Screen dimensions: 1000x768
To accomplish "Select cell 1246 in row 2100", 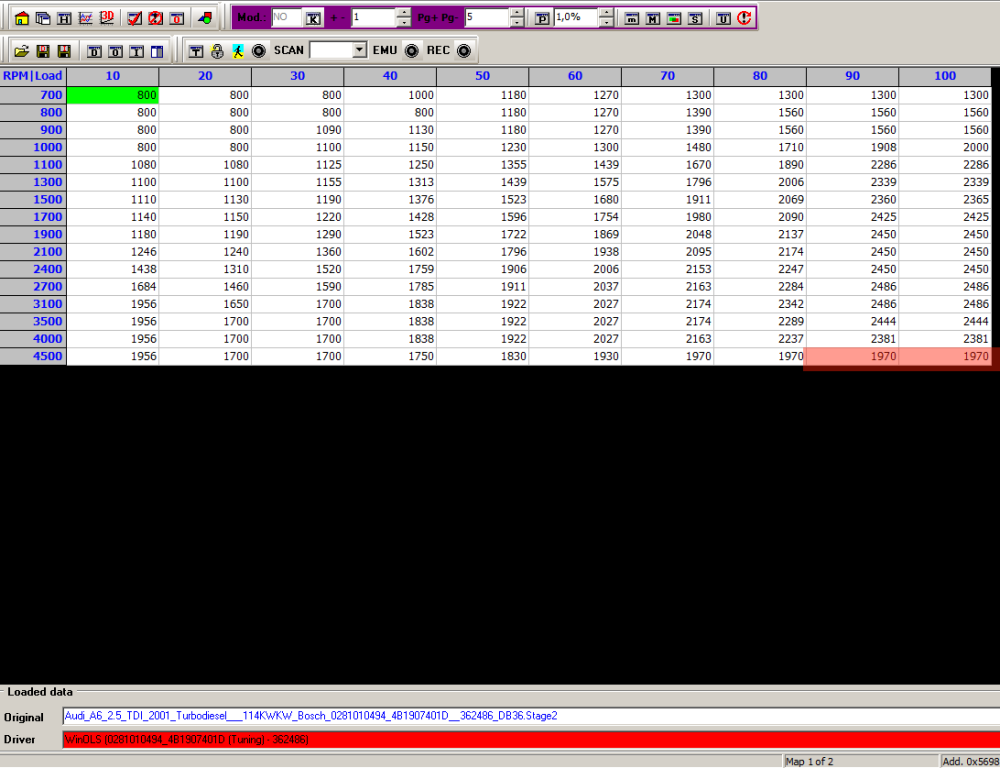I will [112, 252].
